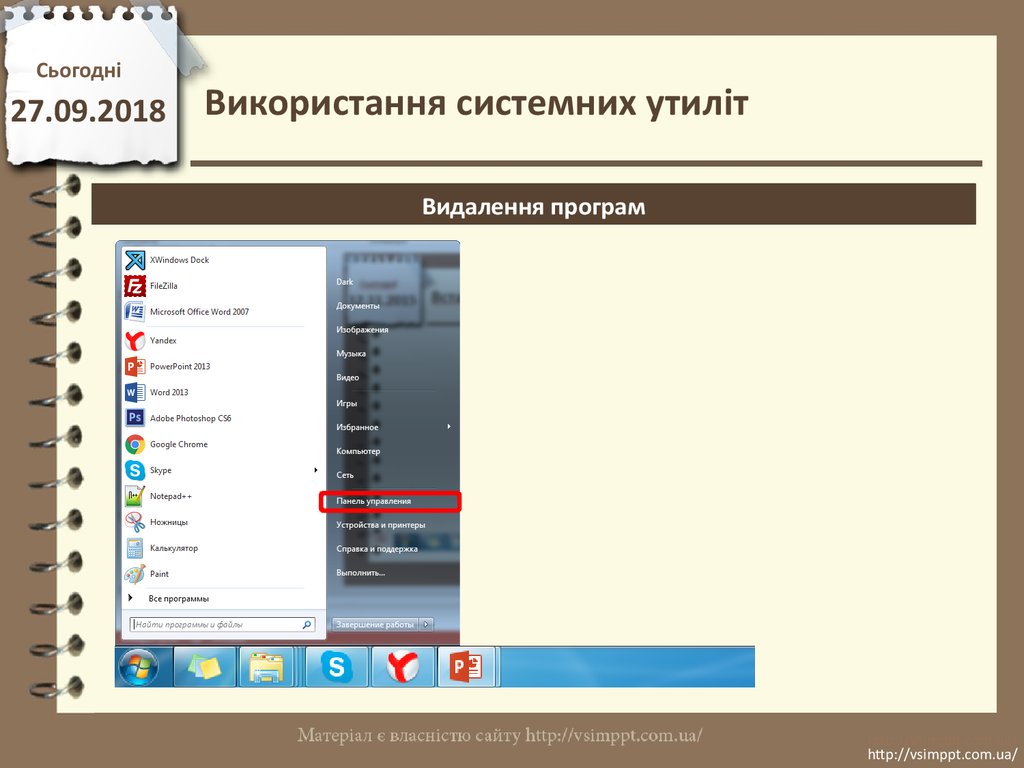Open shutdown options arrow next to Завершение работы
The image size is (1024, 768).
427,624
